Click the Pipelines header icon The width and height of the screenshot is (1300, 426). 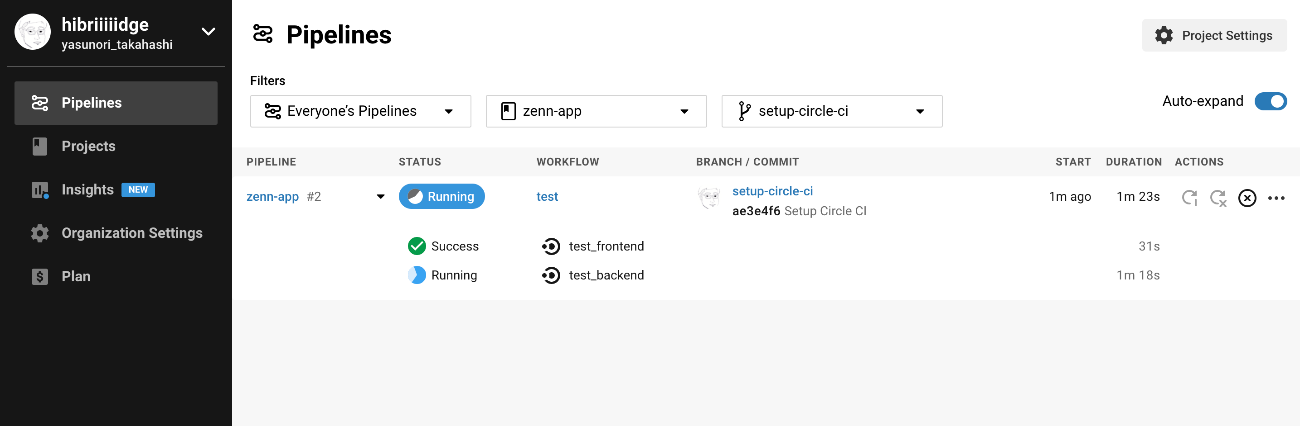(x=262, y=35)
